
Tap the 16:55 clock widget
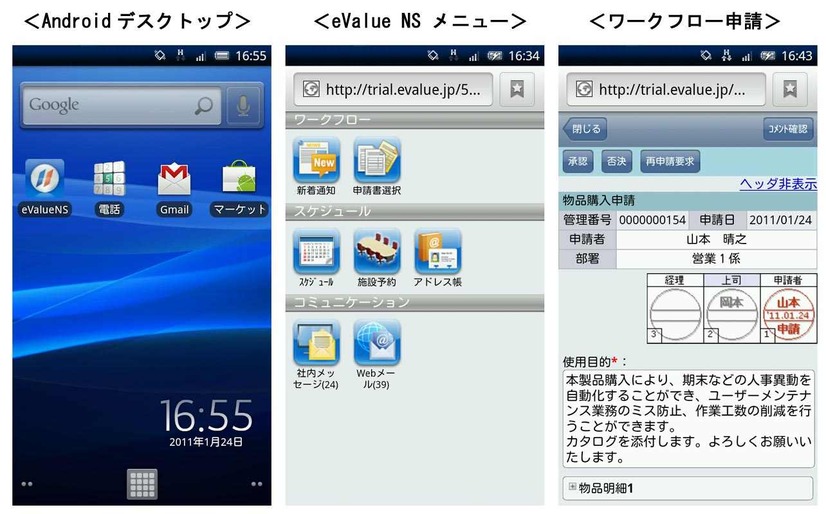click(x=206, y=416)
